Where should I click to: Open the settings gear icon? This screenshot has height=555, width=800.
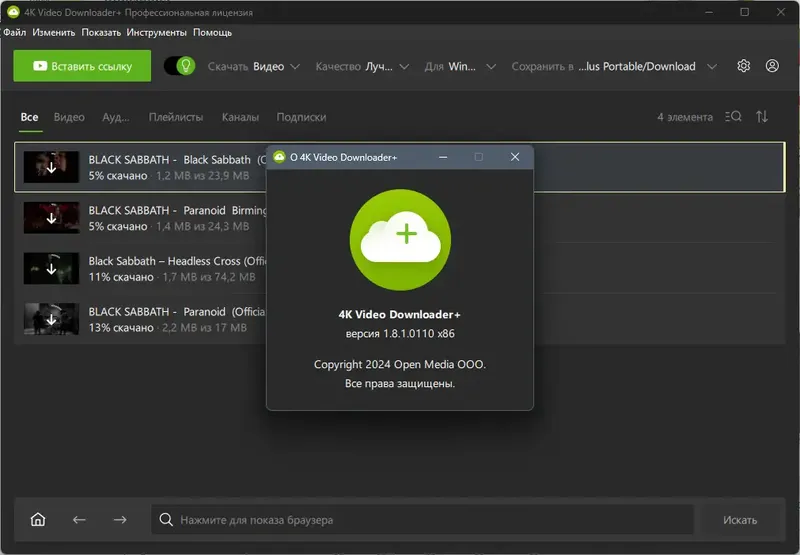click(743, 66)
